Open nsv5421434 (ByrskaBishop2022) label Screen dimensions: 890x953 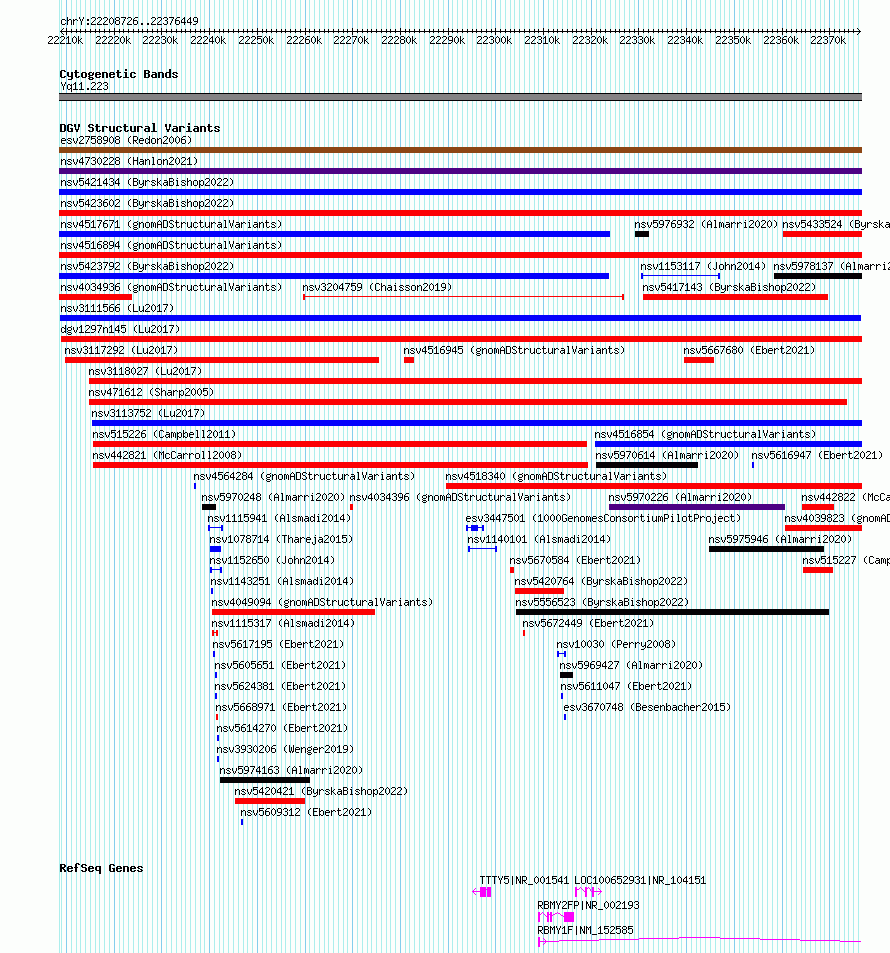point(147,182)
